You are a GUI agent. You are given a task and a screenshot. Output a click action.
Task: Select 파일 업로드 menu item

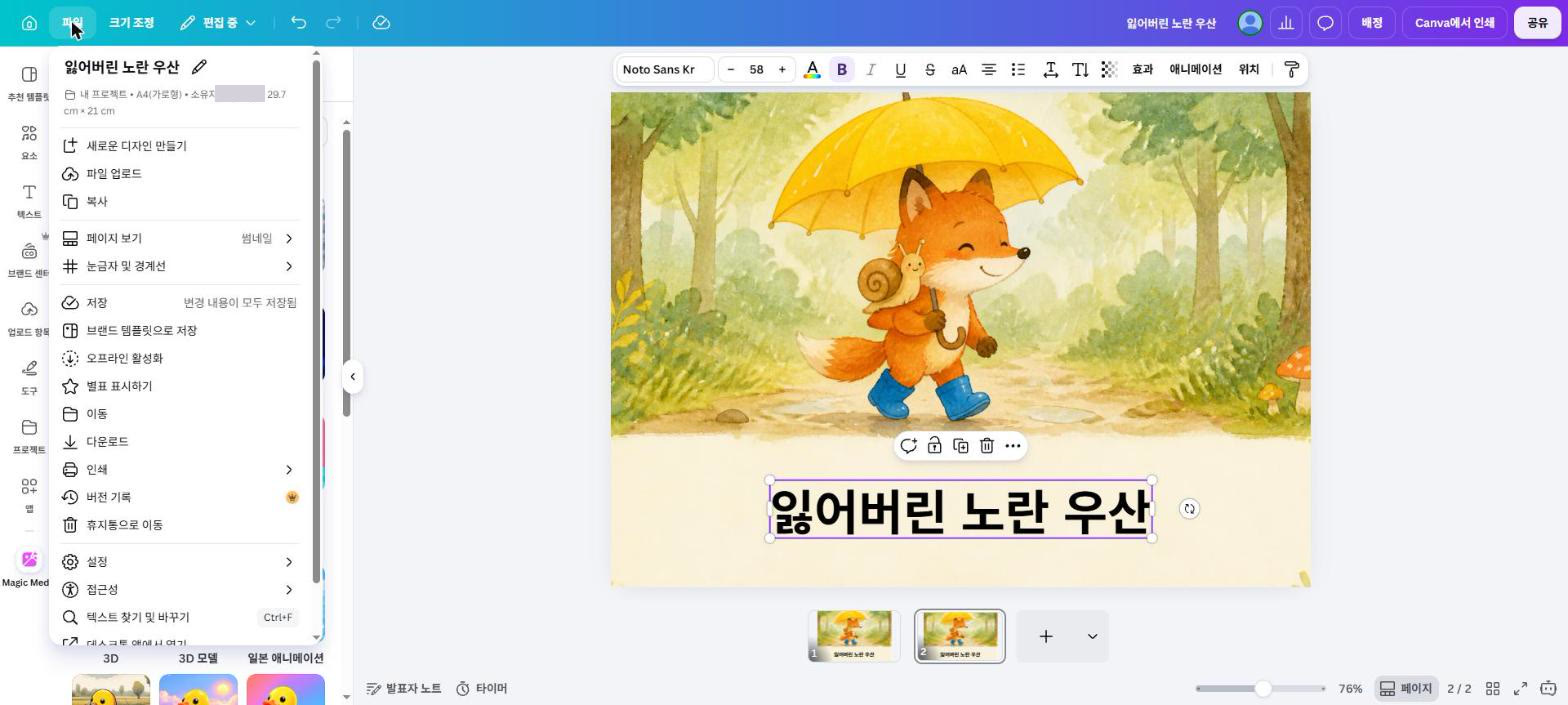[180, 174]
